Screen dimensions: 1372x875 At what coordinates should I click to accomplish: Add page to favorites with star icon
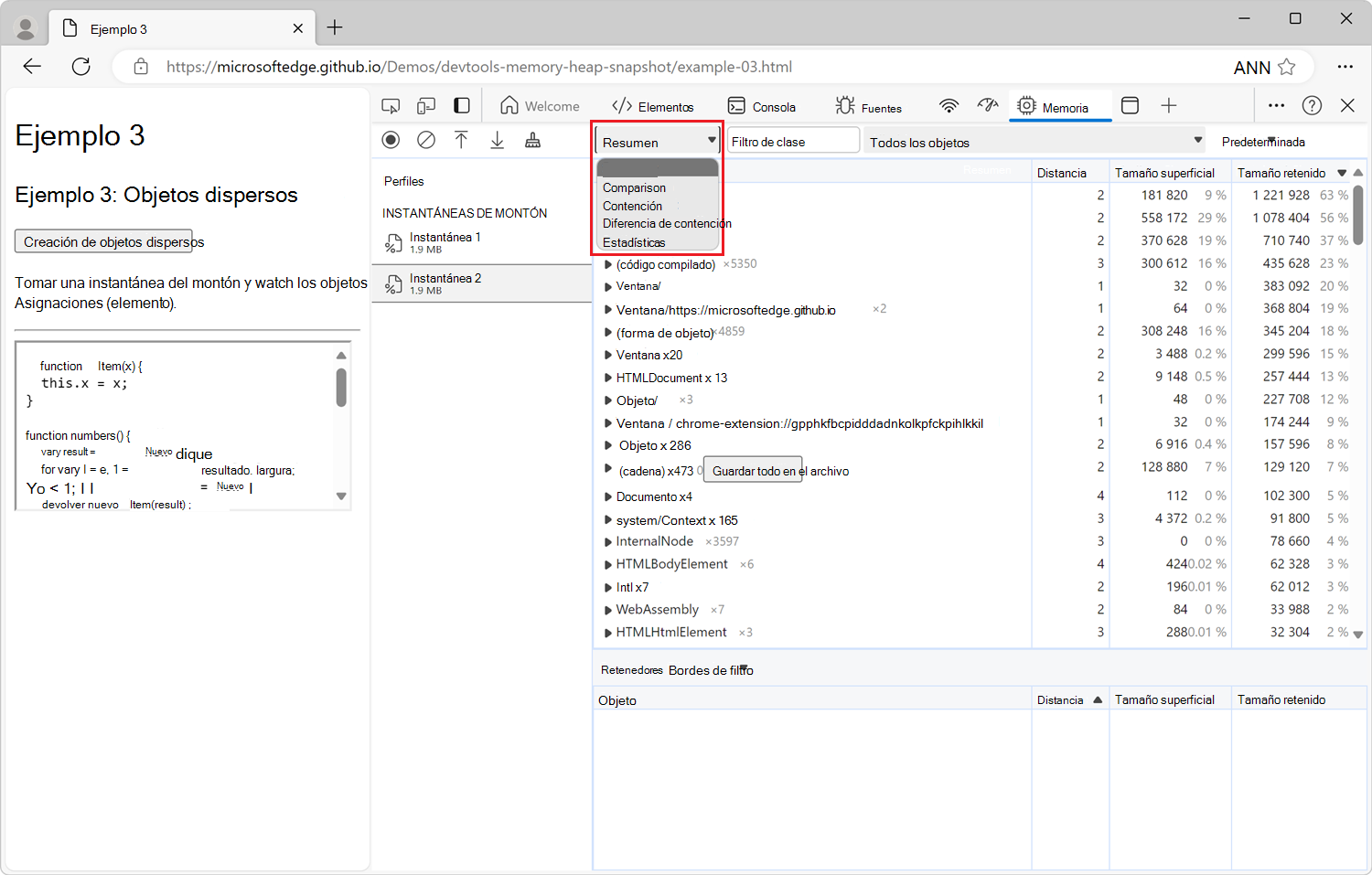[x=1287, y=67]
